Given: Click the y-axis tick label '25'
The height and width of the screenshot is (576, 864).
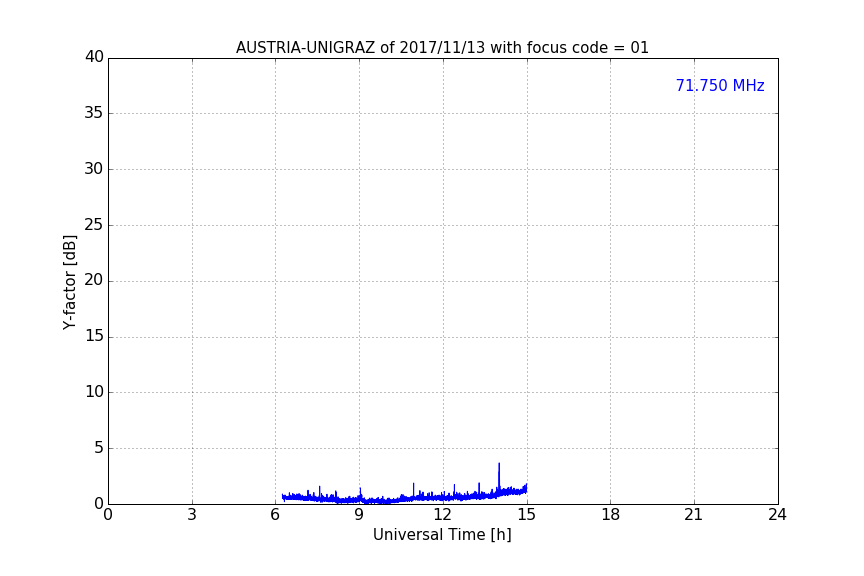Looking at the screenshot, I should (x=94, y=224).
